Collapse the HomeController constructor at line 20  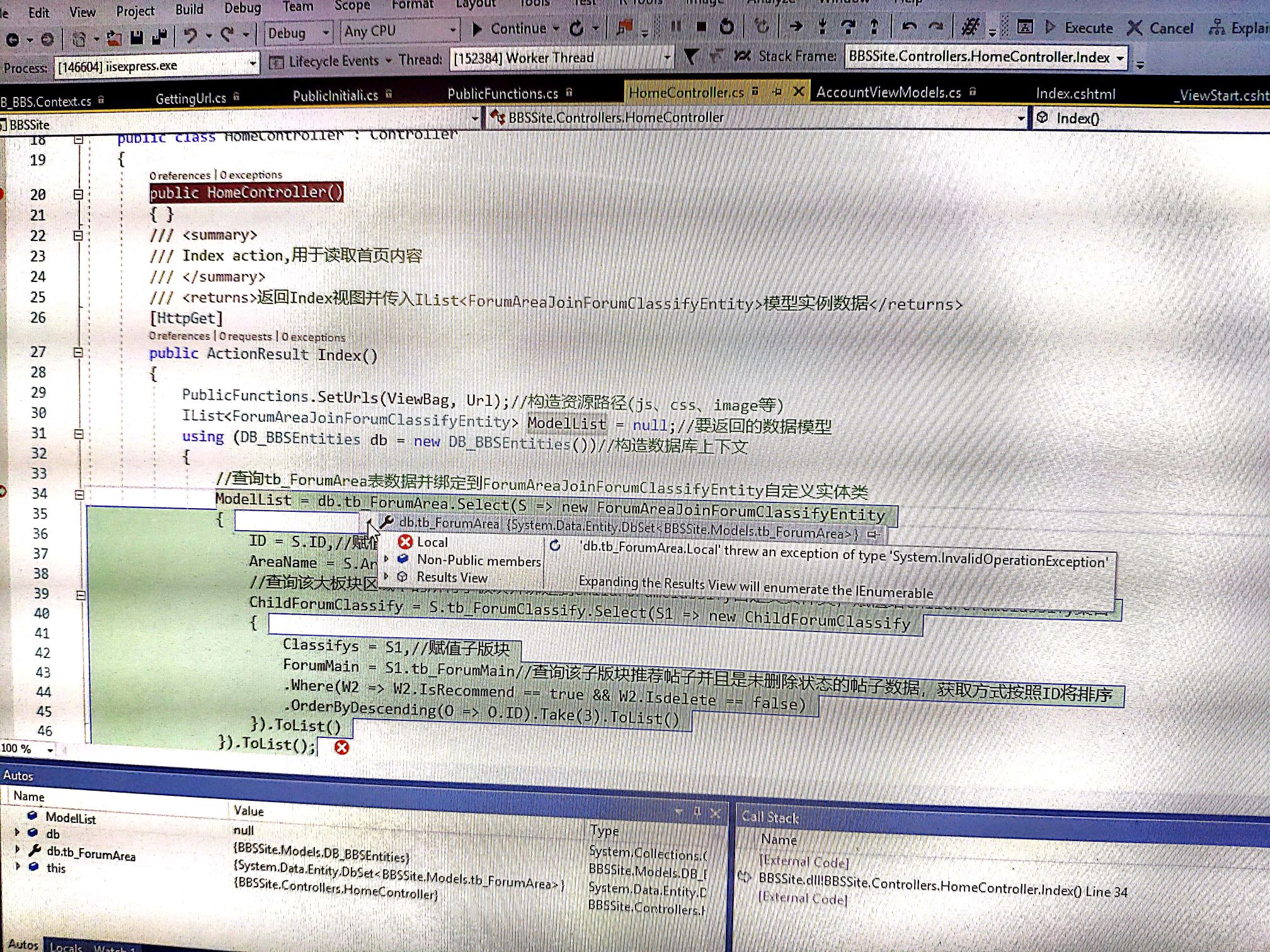coord(79,195)
